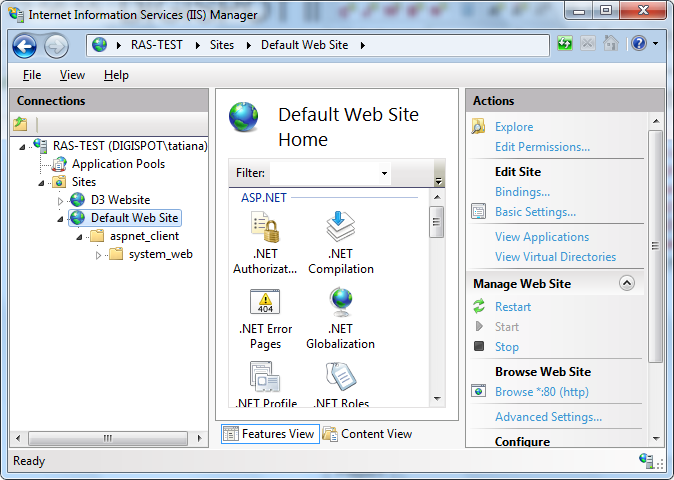Screen dimensions: 674x480
Task: Click the Application Pools tree icon
Action: pos(59,164)
